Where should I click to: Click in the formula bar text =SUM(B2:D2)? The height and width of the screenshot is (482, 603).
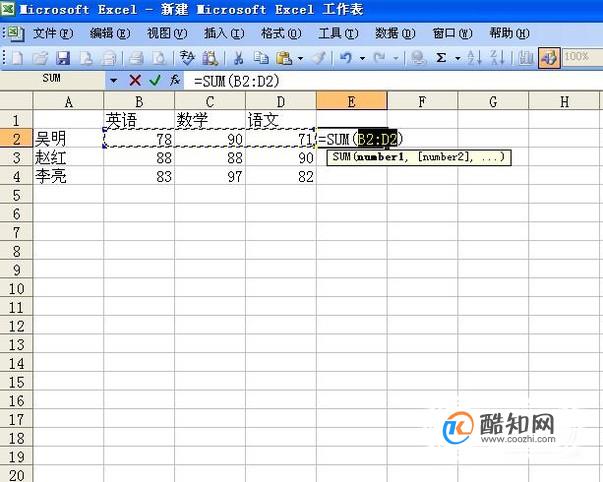(237, 81)
